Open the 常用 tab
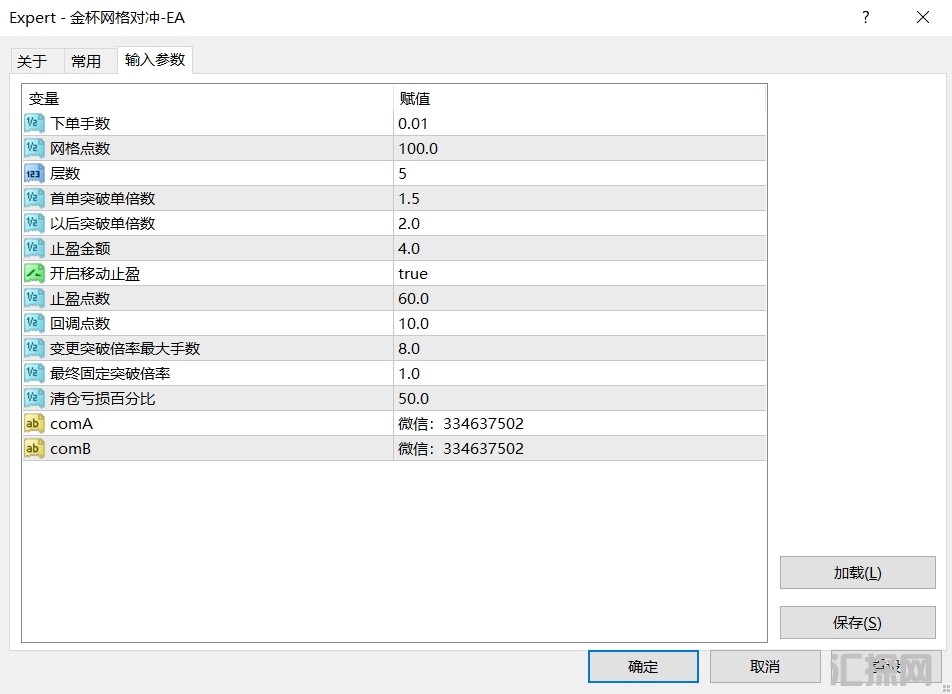952x694 pixels. point(86,61)
